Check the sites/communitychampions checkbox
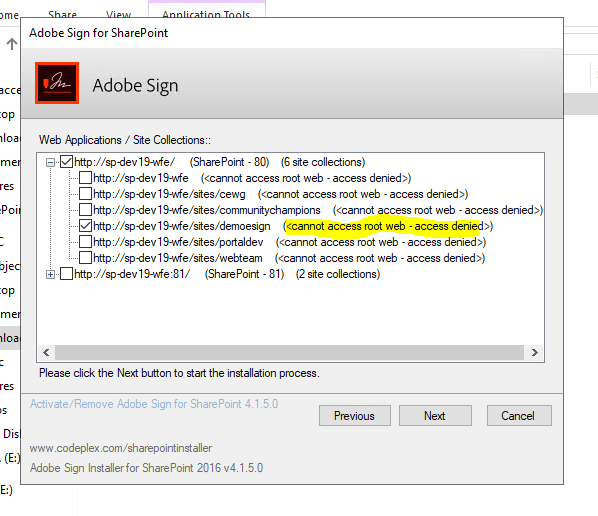 click(85, 210)
